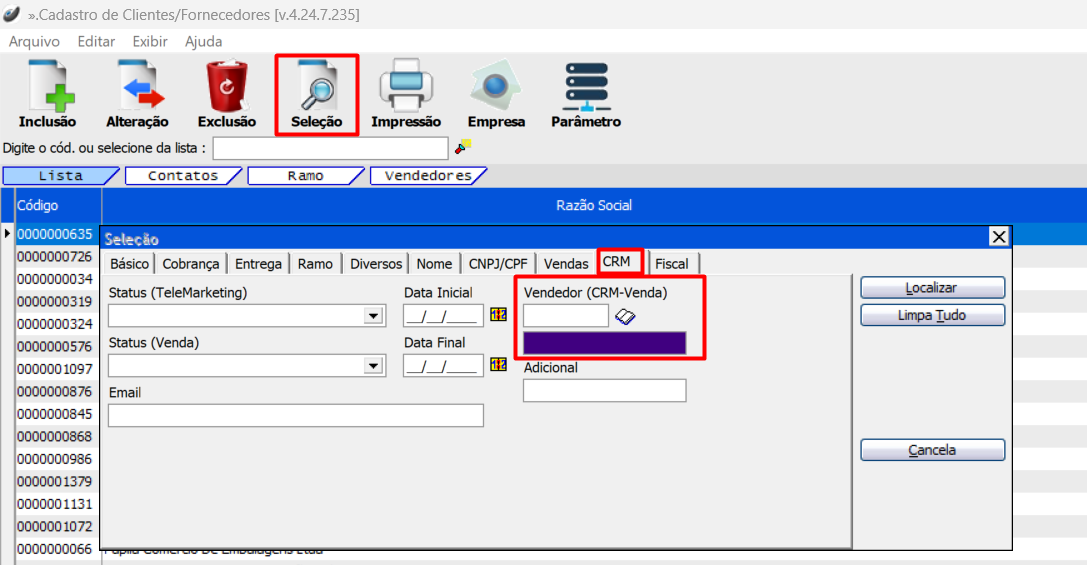This screenshot has width=1087, height=565.
Task: Open calendar picker beside Data Inicial
Action: coord(498,315)
